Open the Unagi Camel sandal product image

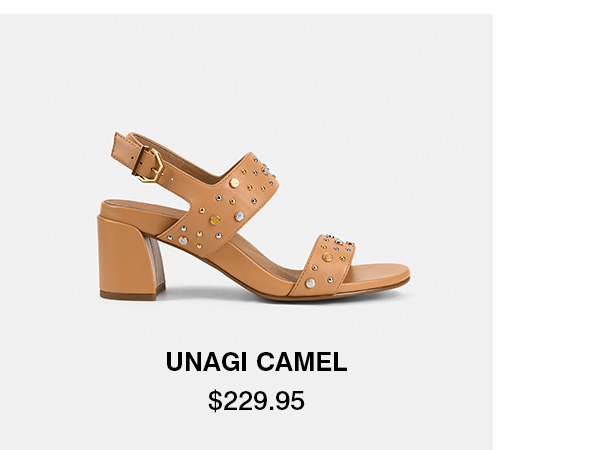click(x=254, y=216)
